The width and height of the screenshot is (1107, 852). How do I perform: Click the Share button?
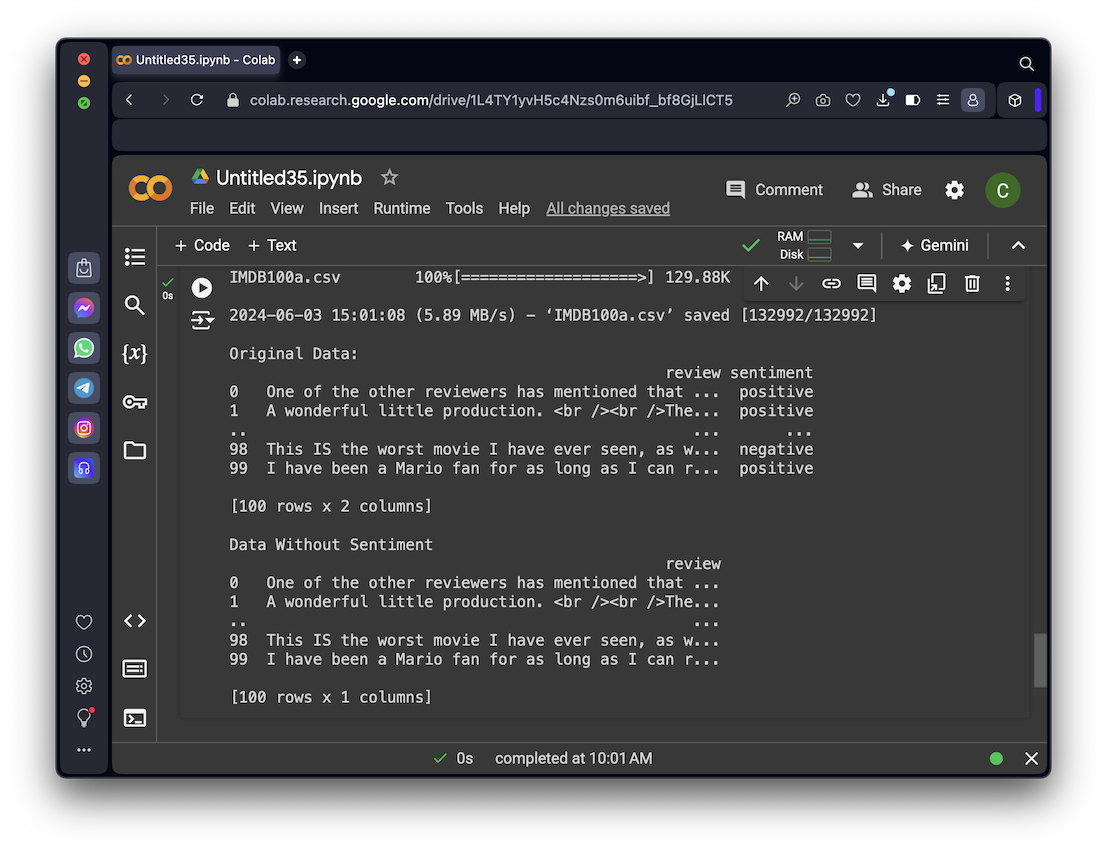click(886, 190)
